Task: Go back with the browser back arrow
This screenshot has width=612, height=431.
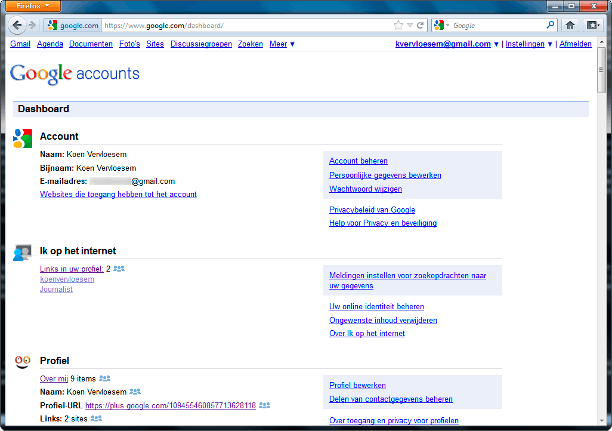Action: (x=17, y=25)
